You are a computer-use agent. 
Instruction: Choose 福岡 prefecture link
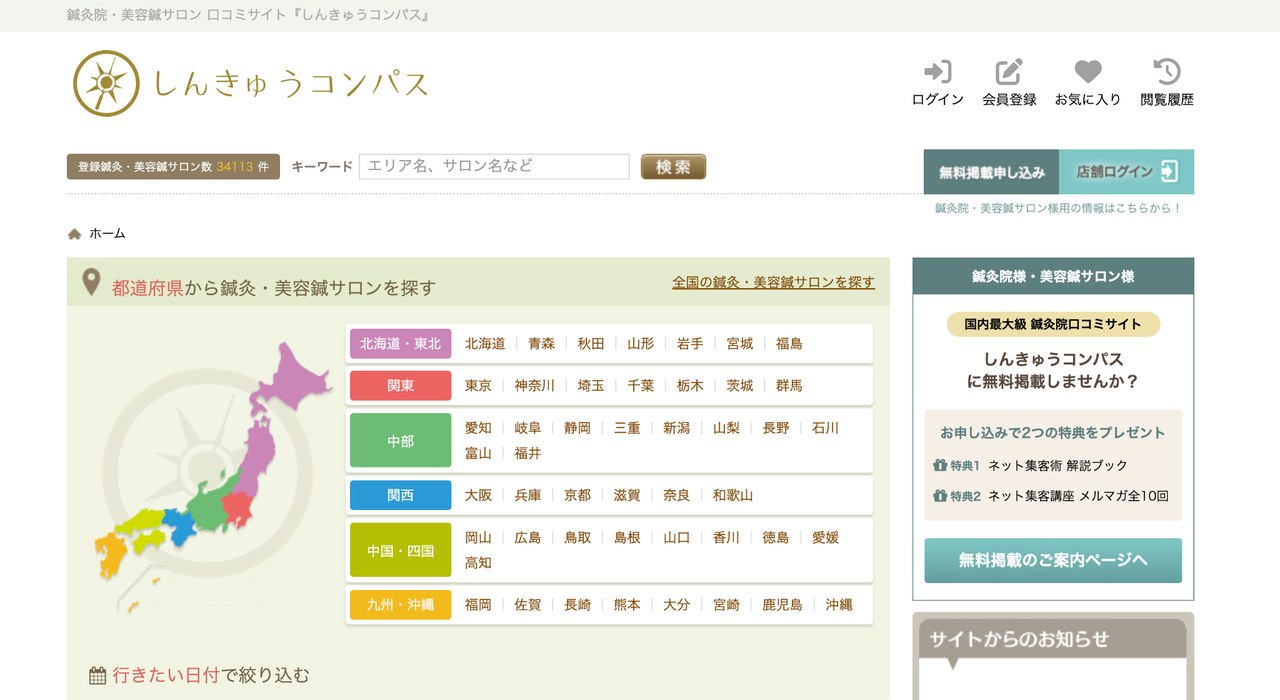[479, 605]
